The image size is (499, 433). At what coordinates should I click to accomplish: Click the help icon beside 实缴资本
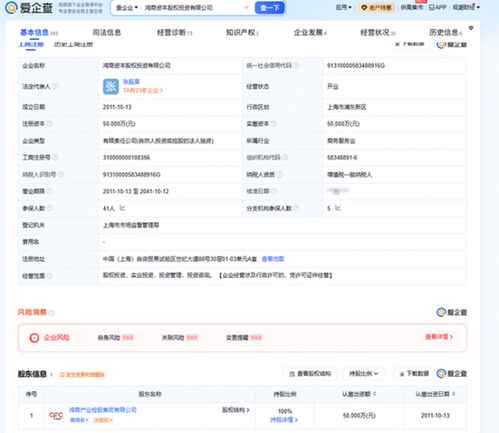274,124
